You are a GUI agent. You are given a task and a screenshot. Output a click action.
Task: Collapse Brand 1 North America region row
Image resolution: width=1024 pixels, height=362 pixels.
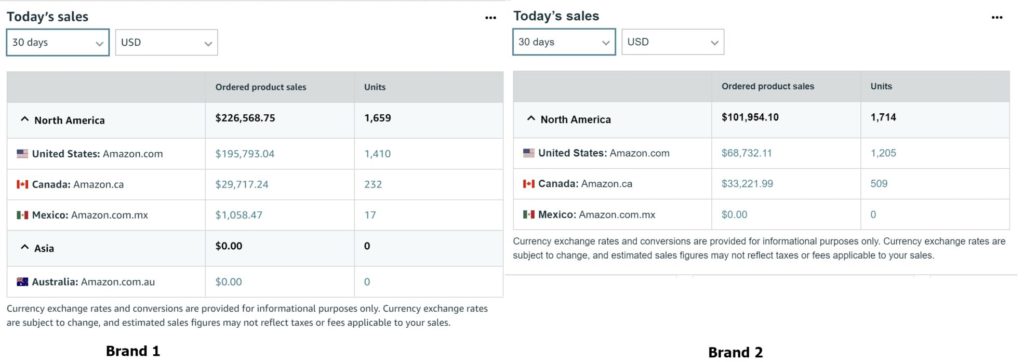pyautogui.click(x=25, y=120)
